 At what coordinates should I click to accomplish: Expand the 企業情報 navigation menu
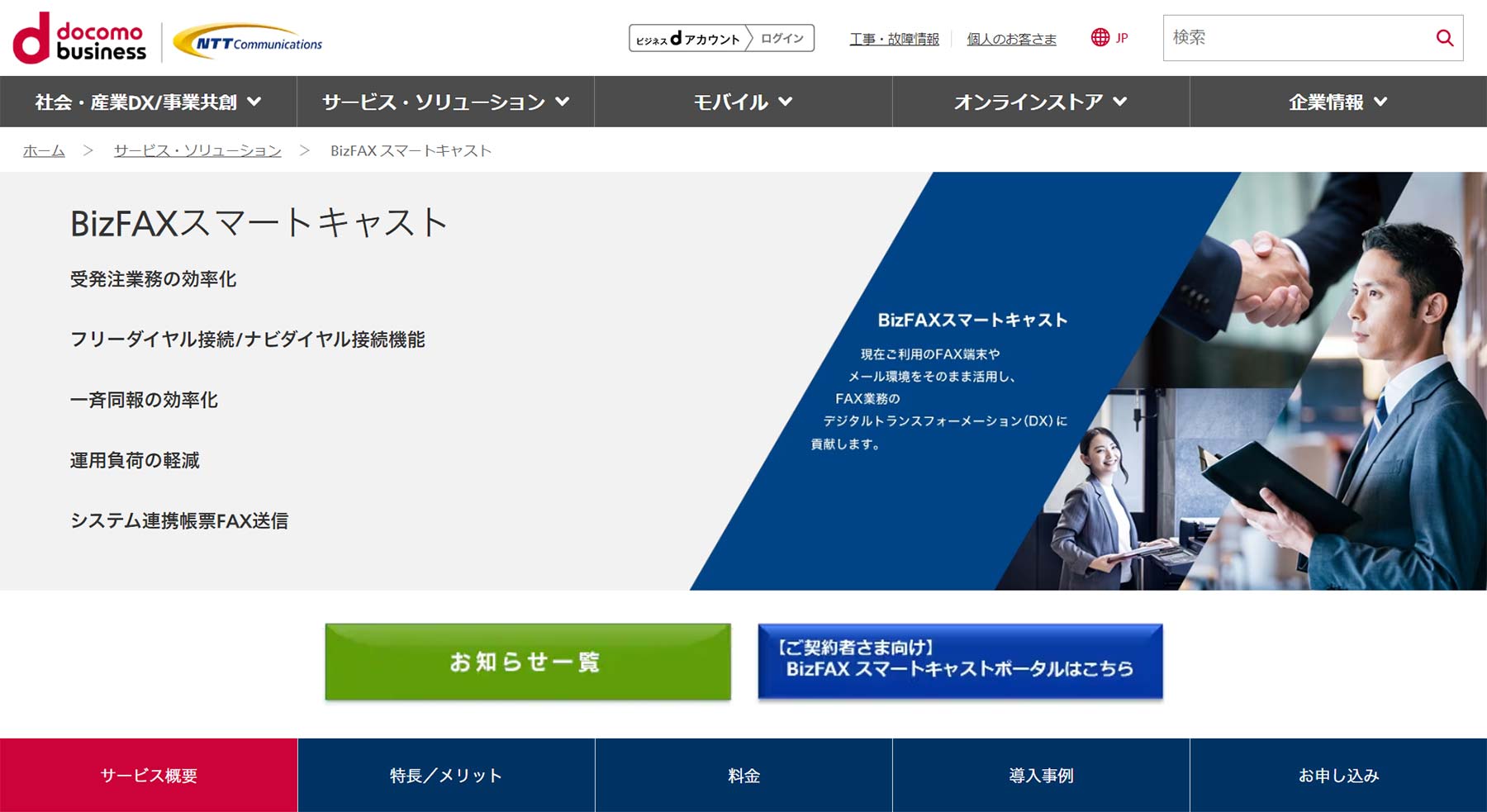pos(1338,102)
